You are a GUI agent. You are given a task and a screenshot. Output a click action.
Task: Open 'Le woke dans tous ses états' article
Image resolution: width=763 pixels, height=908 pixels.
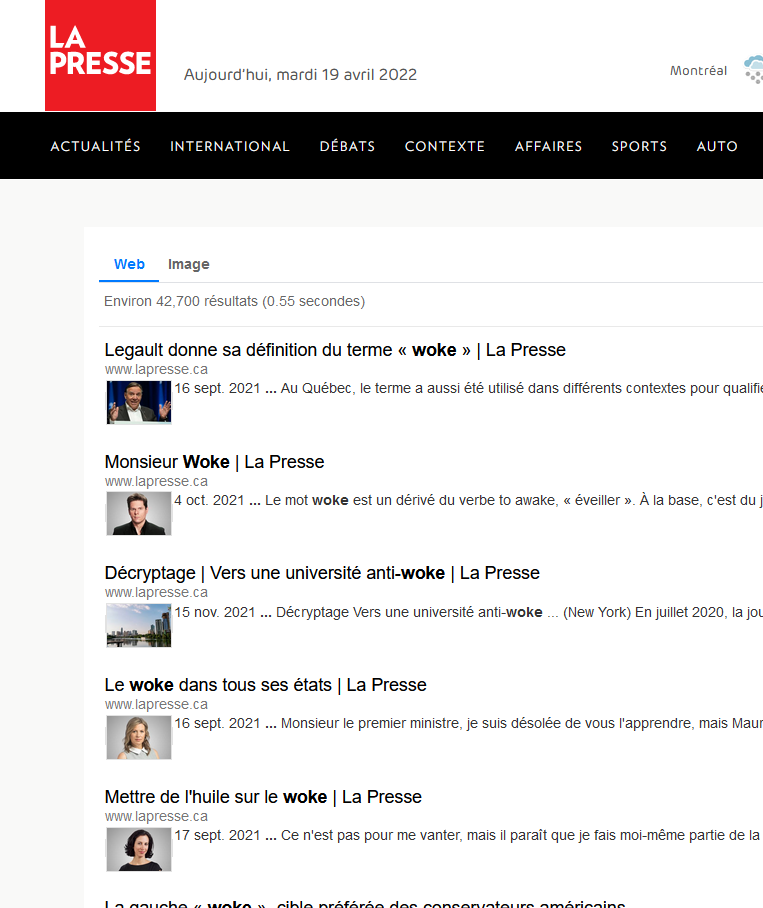[265, 684]
